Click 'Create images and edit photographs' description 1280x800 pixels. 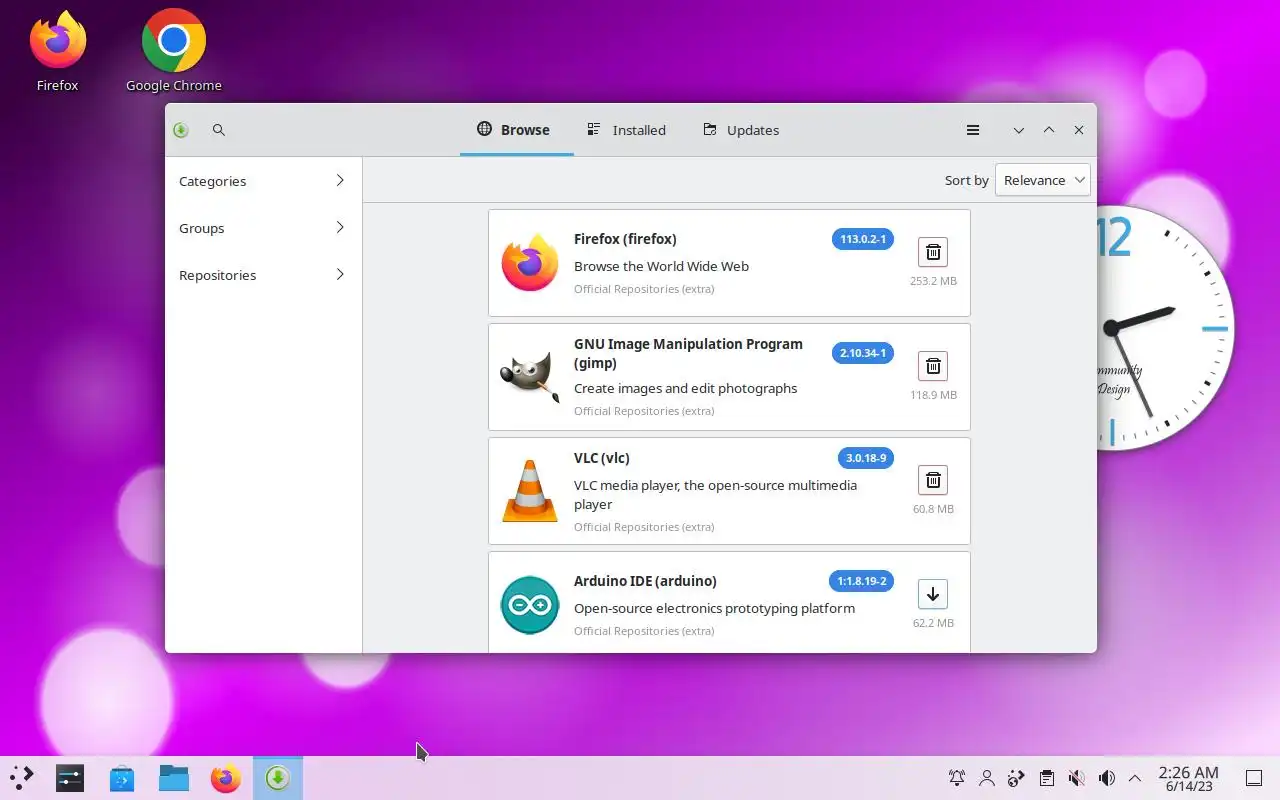(x=686, y=388)
